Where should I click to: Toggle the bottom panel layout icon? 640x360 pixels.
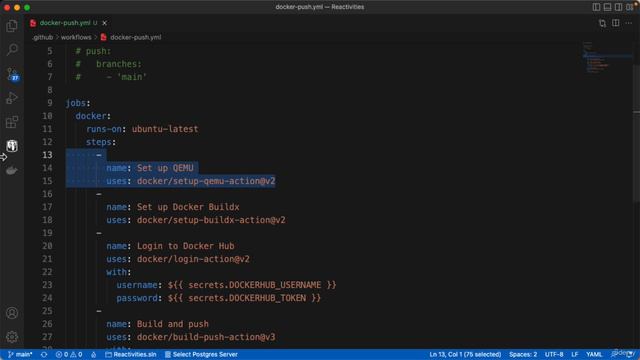click(607, 7)
